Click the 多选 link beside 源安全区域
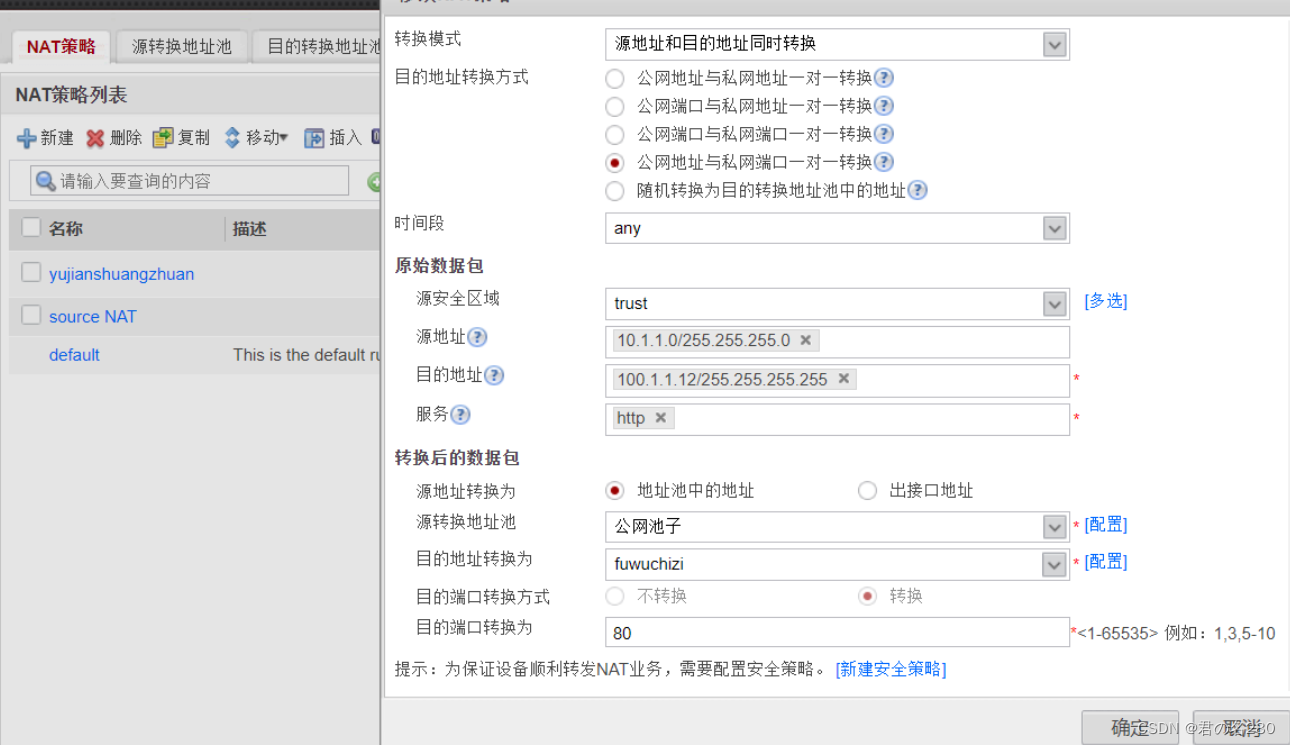This screenshot has width=1290, height=745. click(x=1106, y=301)
